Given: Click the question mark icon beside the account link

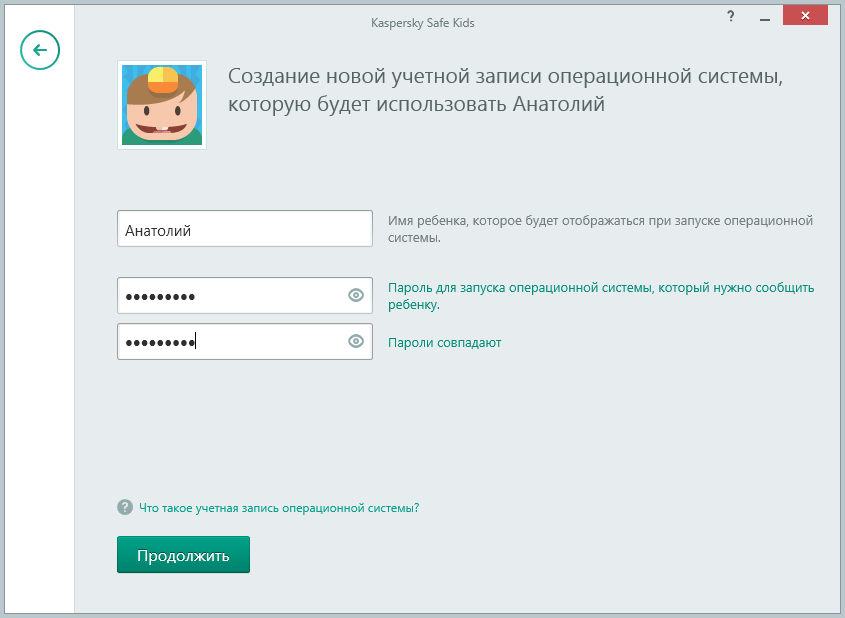Looking at the screenshot, I should point(125,508).
